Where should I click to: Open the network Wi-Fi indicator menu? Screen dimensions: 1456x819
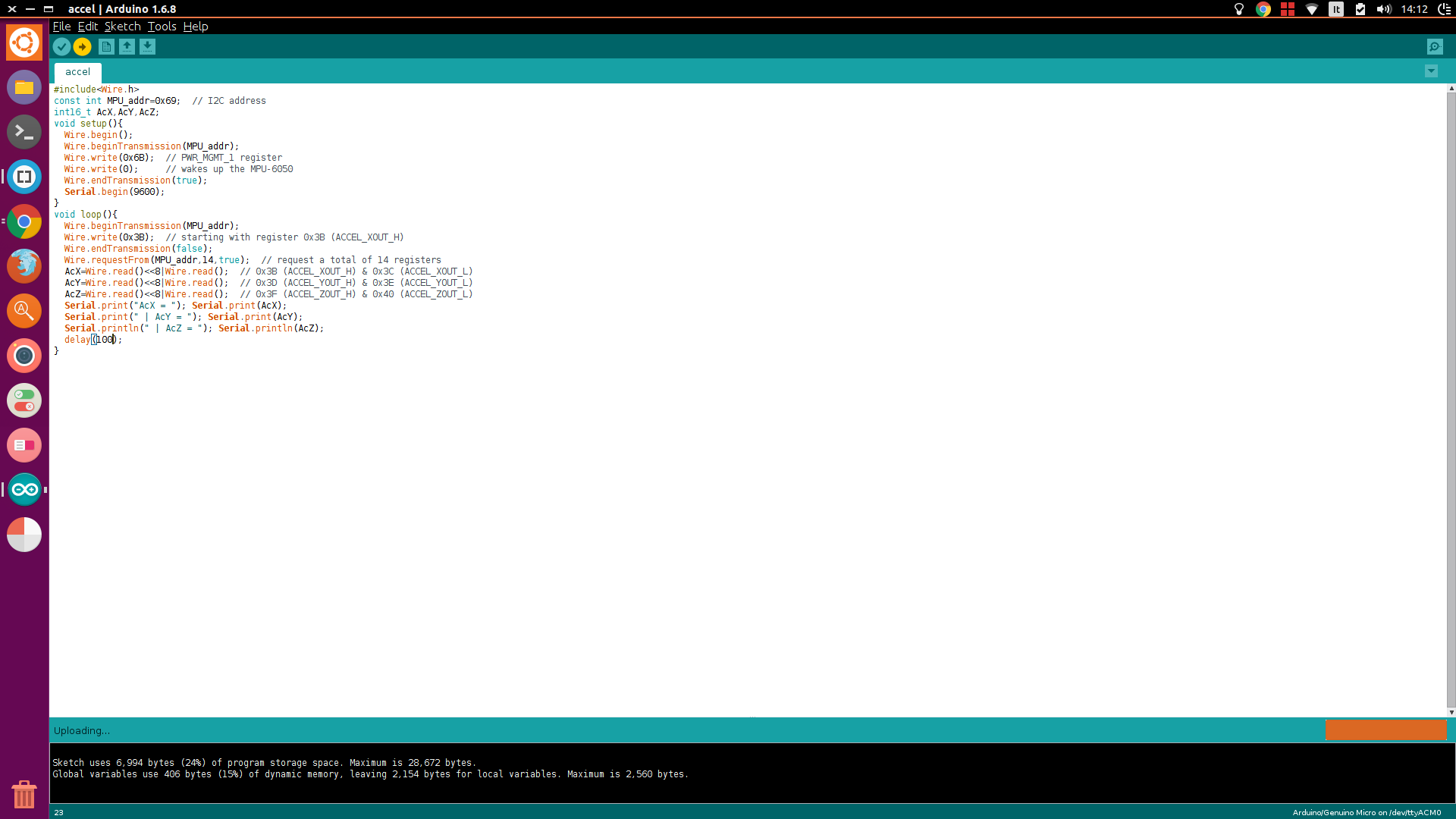1312,9
